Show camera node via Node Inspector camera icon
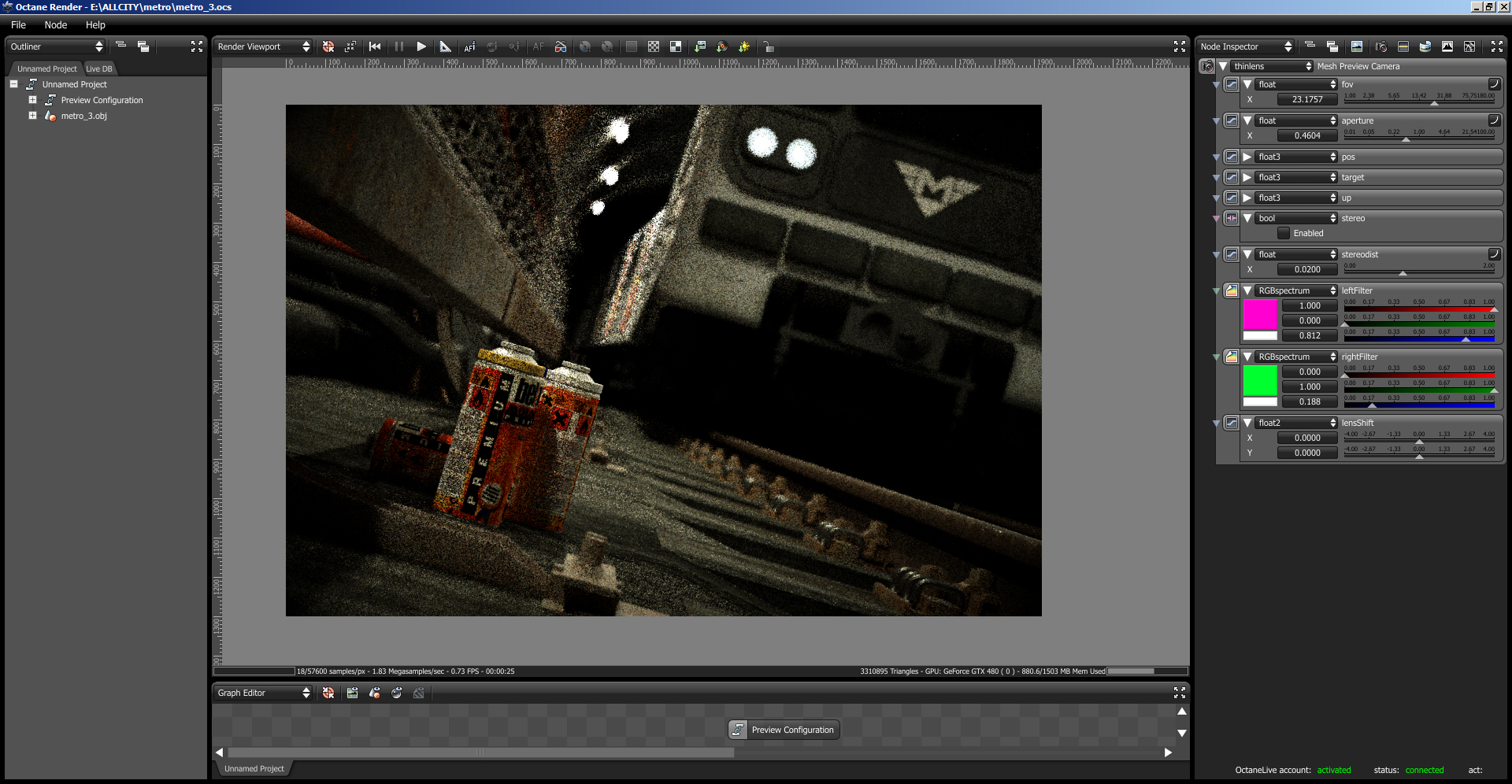Image resolution: width=1512 pixels, height=784 pixels. [1381, 46]
